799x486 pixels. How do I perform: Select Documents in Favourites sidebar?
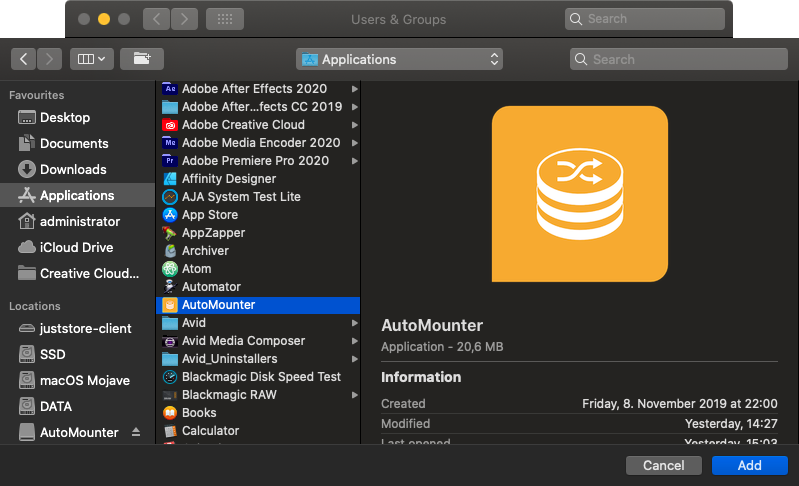(77, 144)
